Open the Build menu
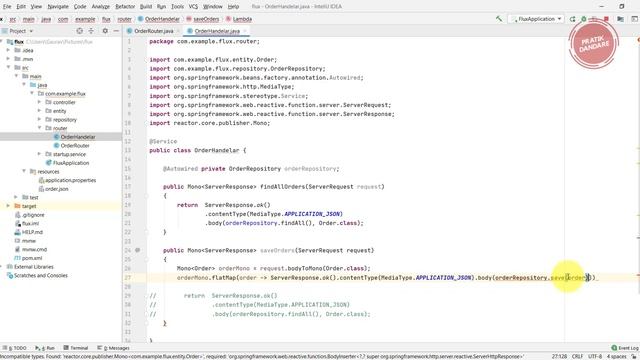Screen dimensions: 640x360 point(146,7)
